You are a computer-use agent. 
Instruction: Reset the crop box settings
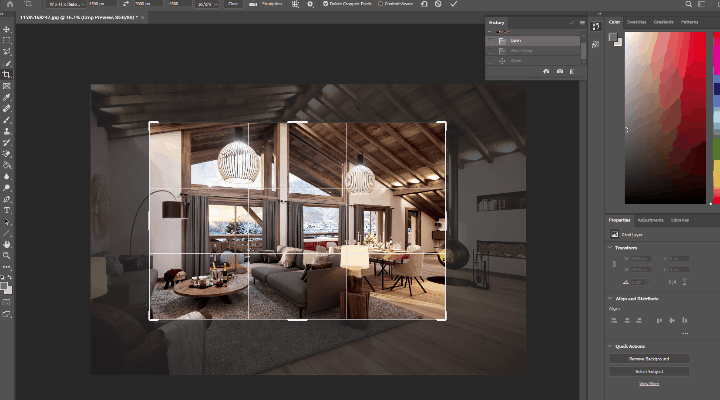point(423,4)
